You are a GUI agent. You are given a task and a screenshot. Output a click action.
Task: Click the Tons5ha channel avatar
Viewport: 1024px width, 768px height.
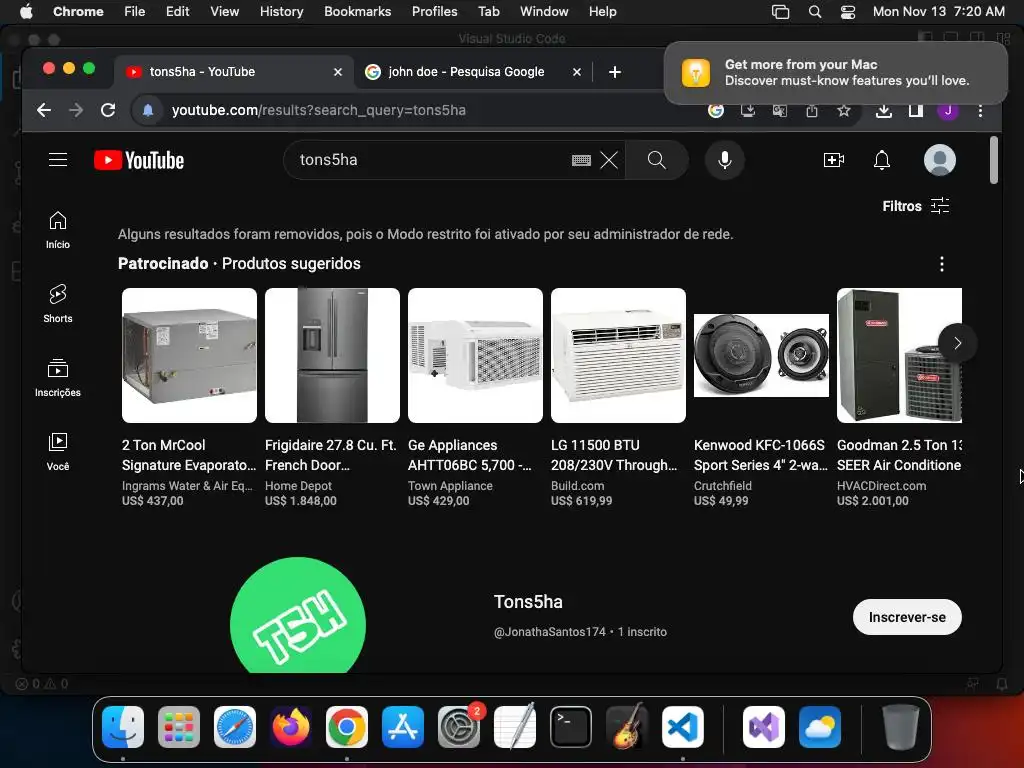point(298,615)
